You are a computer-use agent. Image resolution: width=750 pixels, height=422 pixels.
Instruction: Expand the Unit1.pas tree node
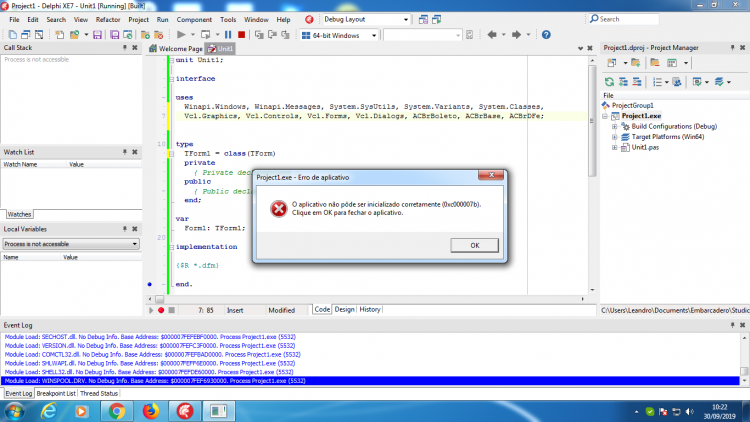click(615, 147)
